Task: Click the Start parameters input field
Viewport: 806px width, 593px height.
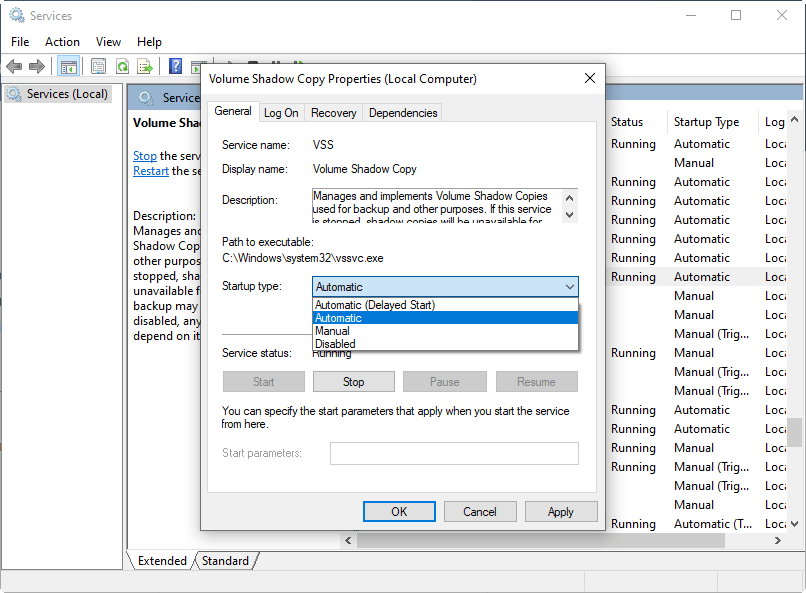Action: click(x=454, y=453)
